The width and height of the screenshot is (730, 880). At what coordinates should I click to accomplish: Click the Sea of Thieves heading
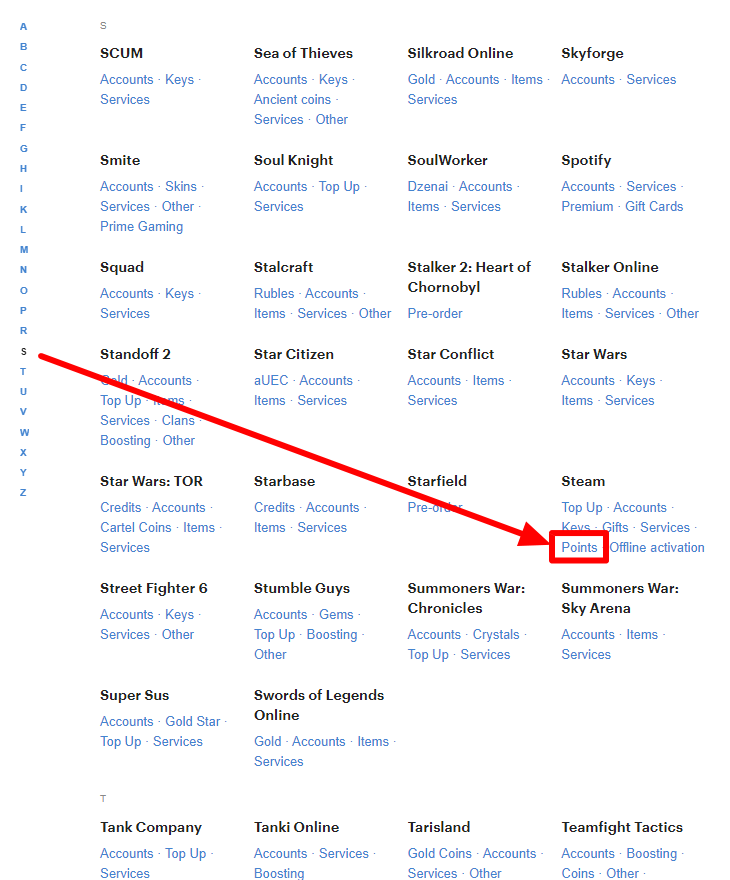tap(304, 53)
